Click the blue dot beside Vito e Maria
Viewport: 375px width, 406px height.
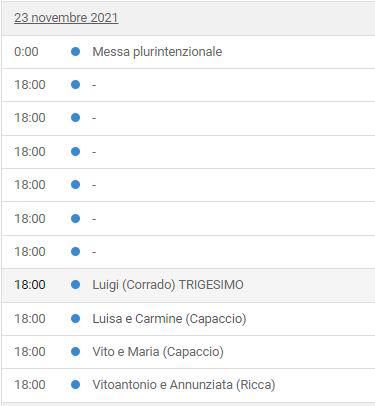[76, 351]
